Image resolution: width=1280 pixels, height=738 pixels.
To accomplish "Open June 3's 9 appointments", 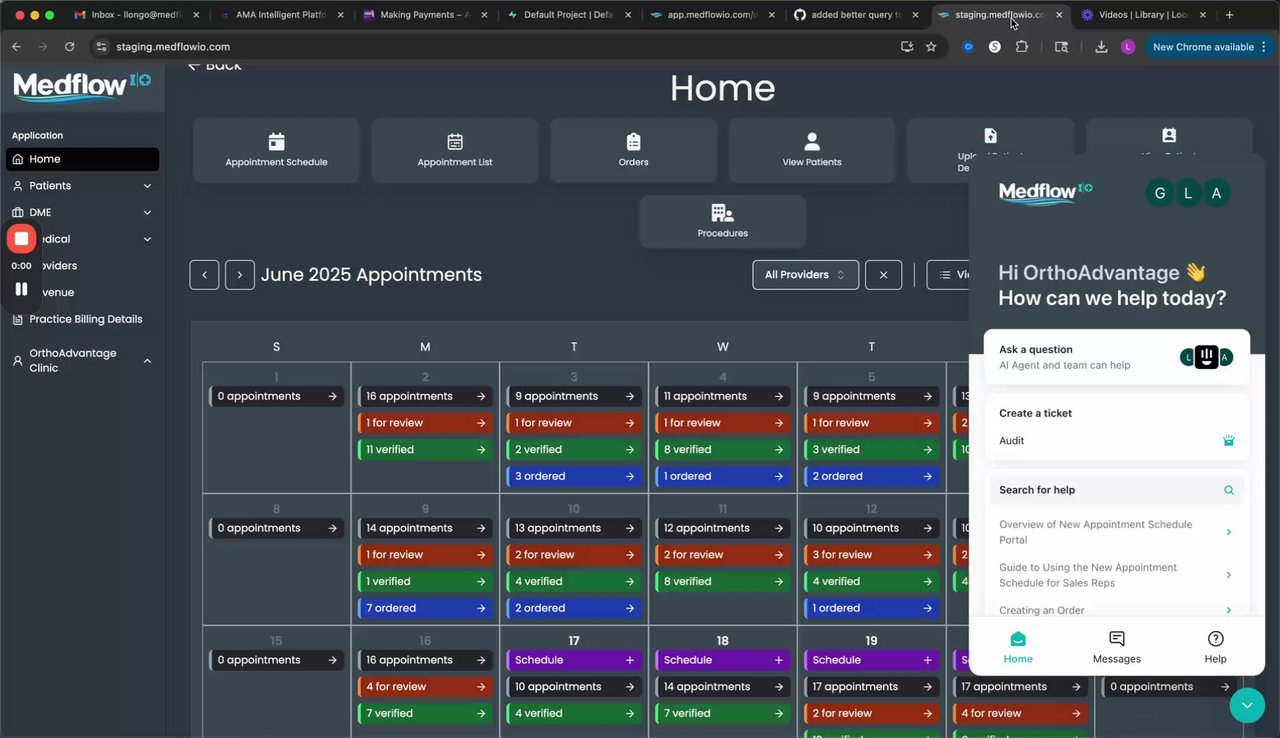I will click(574, 396).
